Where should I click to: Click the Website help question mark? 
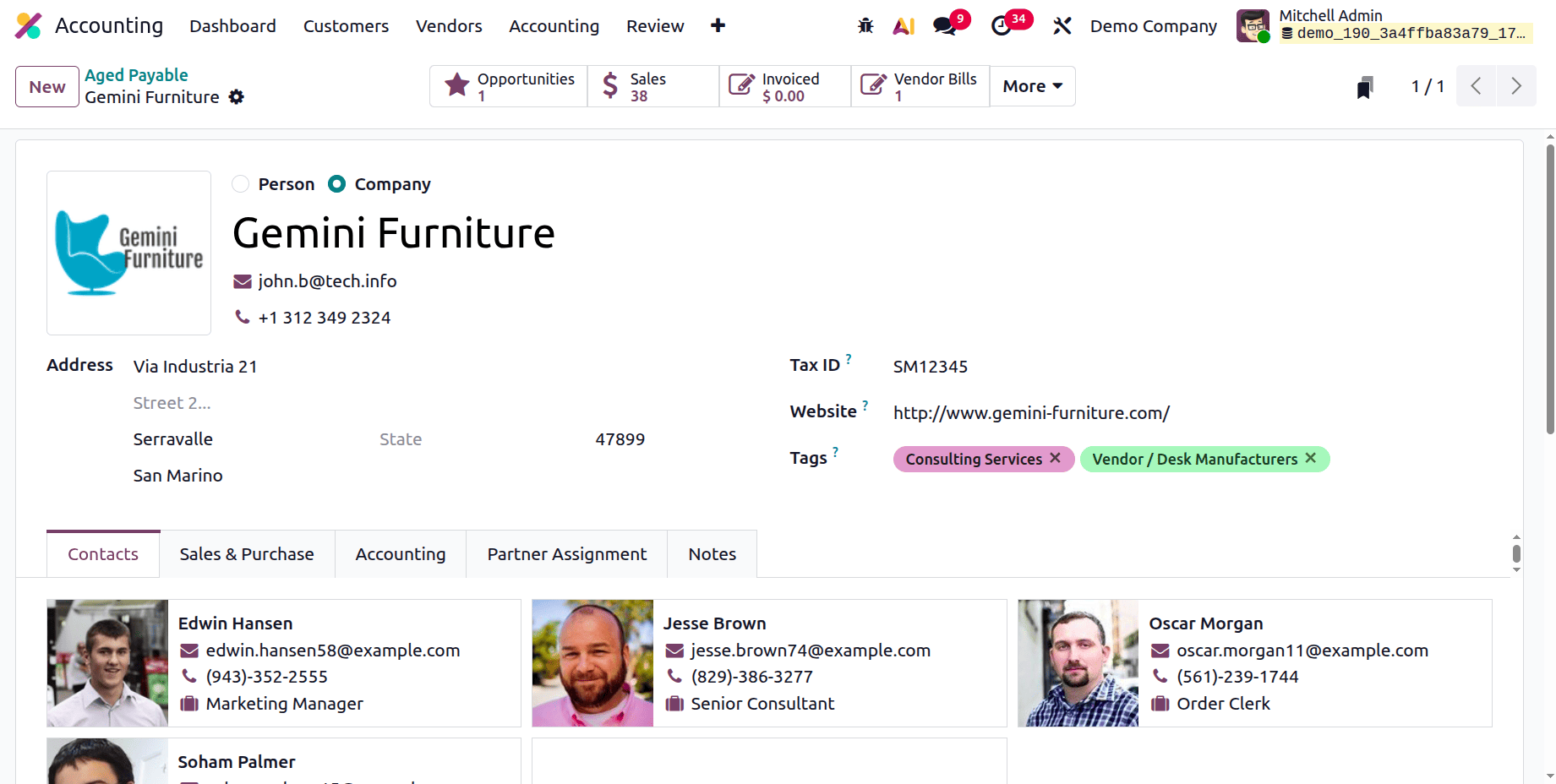click(865, 406)
